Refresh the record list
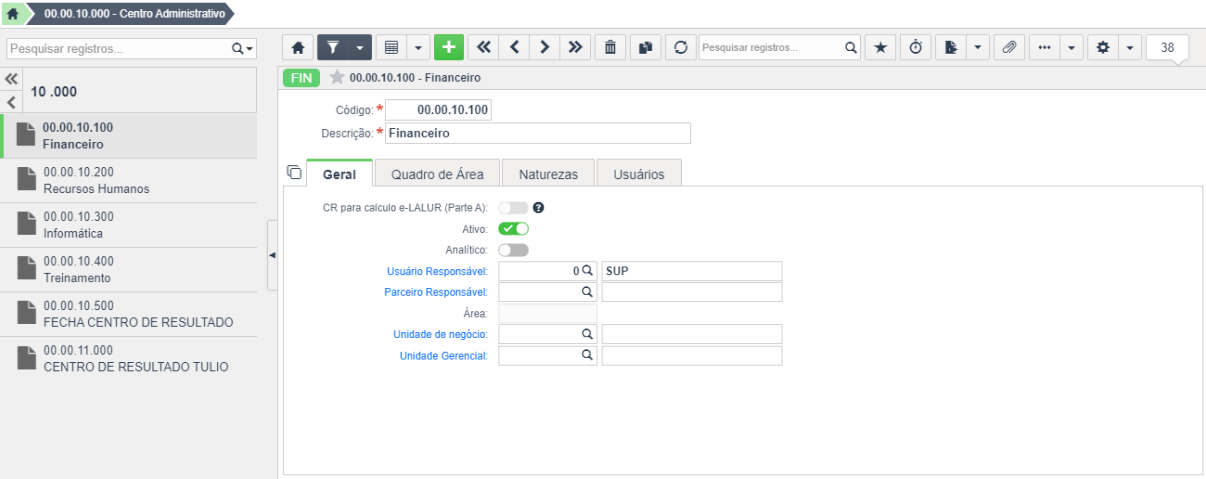The width and height of the screenshot is (1206, 479). [679, 47]
